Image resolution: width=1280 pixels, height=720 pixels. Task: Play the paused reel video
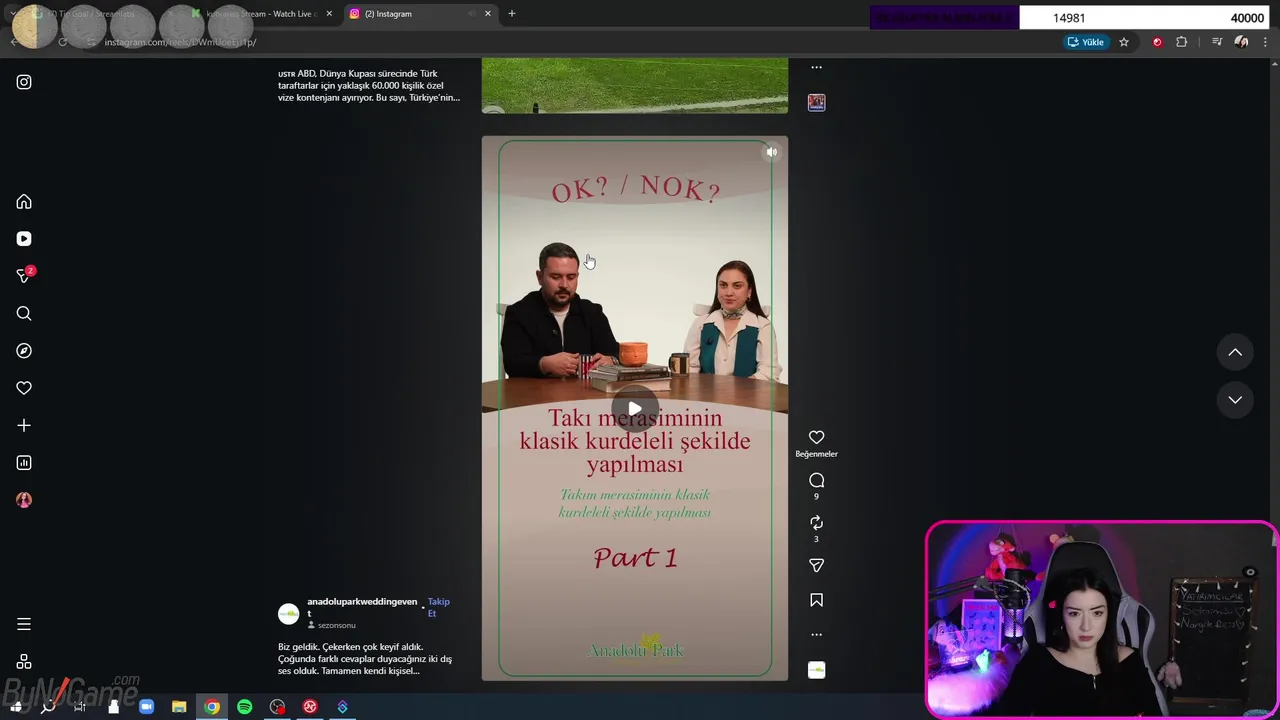click(x=635, y=409)
